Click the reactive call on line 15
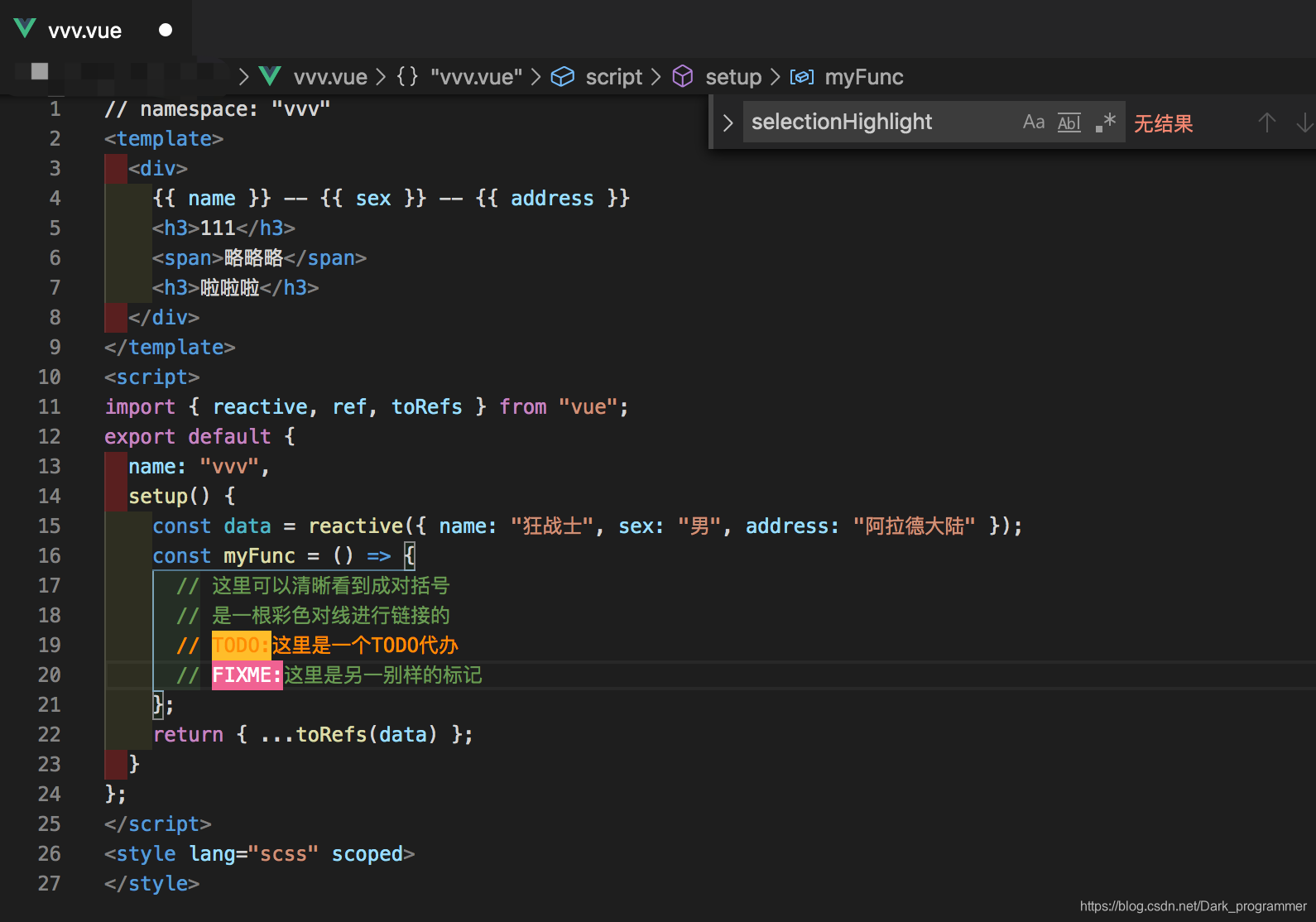Viewport: 1316px width, 922px height. click(355, 526)
